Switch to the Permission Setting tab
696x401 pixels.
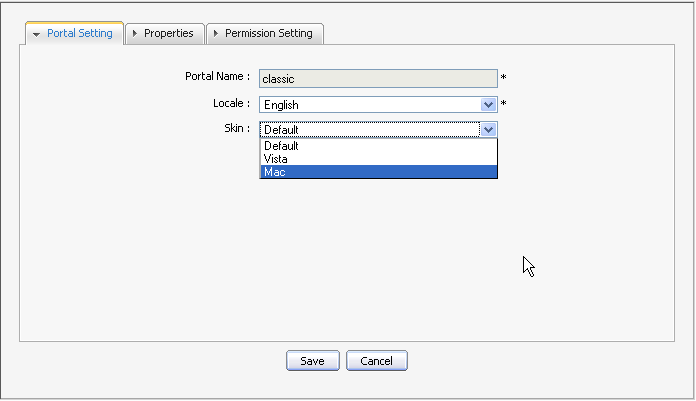265,33
